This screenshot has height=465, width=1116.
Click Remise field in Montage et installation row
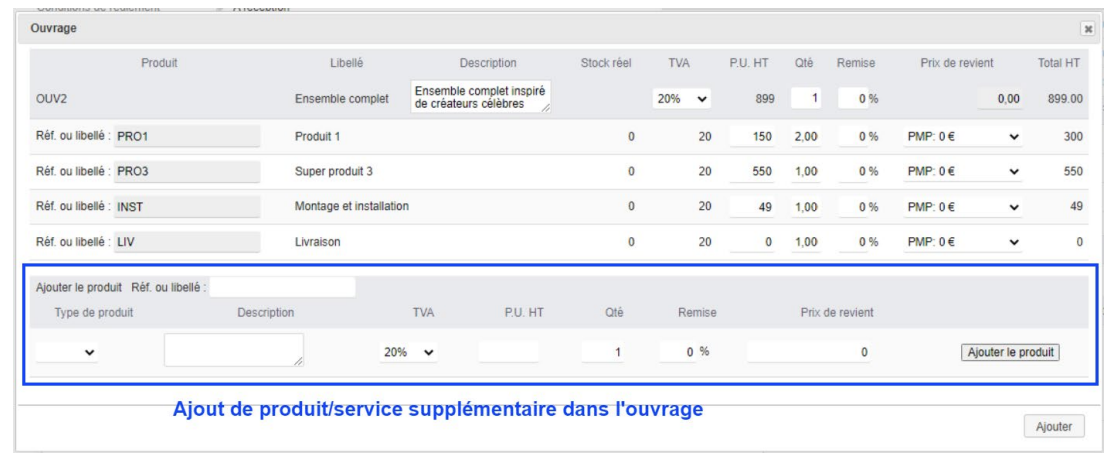858,207
